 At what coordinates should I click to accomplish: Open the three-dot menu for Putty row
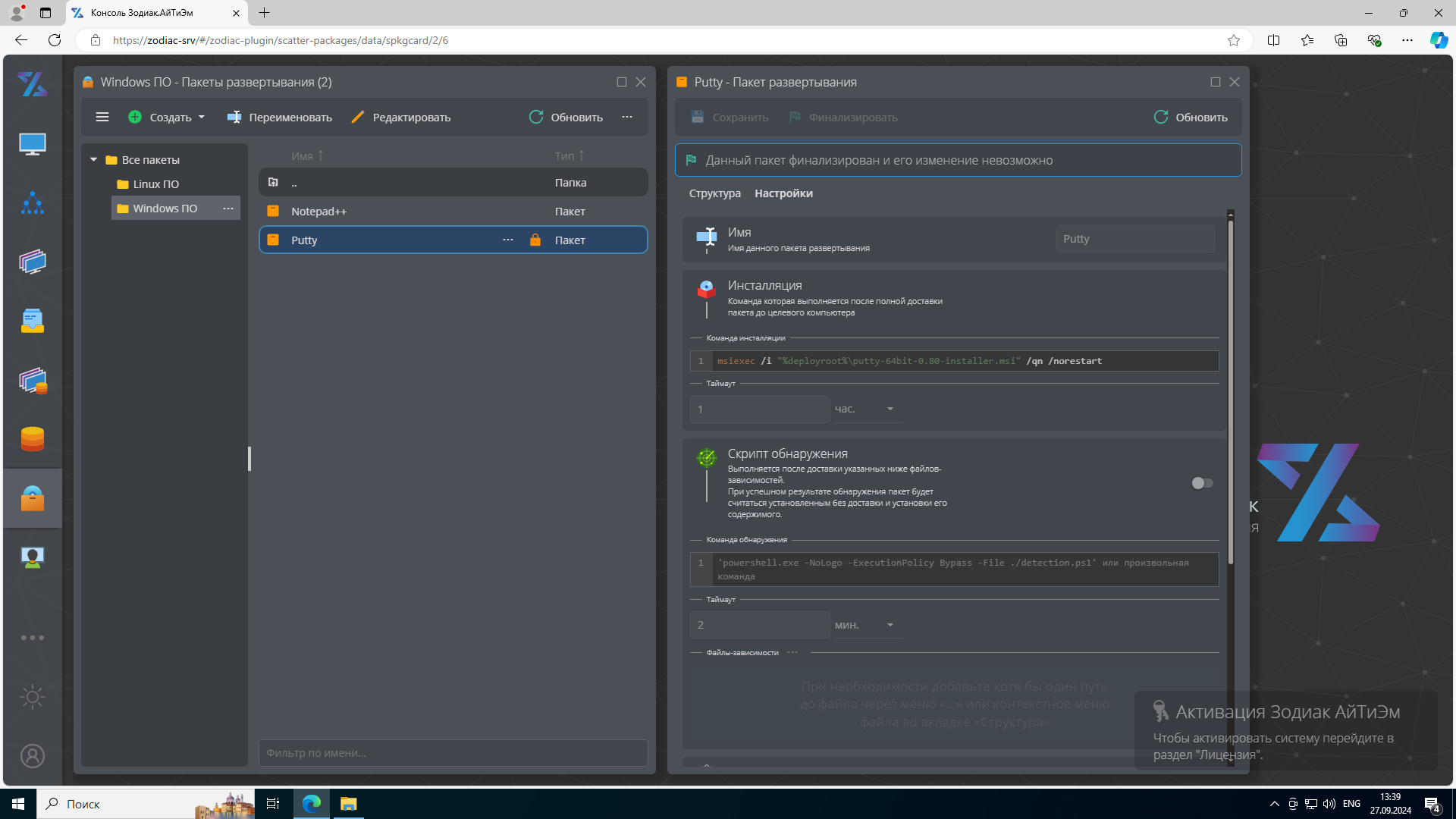click(x=508, y=240)
